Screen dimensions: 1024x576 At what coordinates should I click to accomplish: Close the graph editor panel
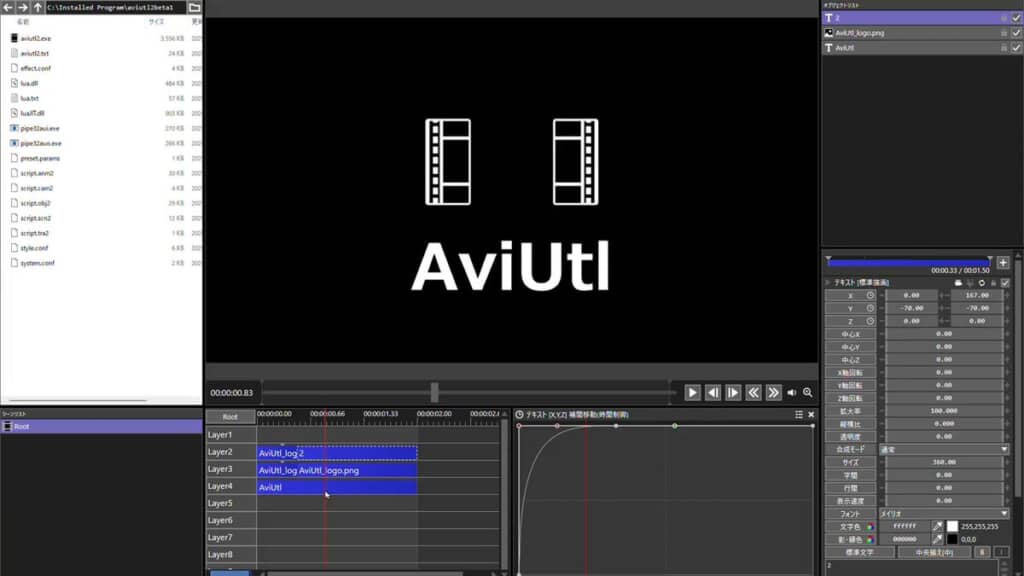(x=811, y=415)
